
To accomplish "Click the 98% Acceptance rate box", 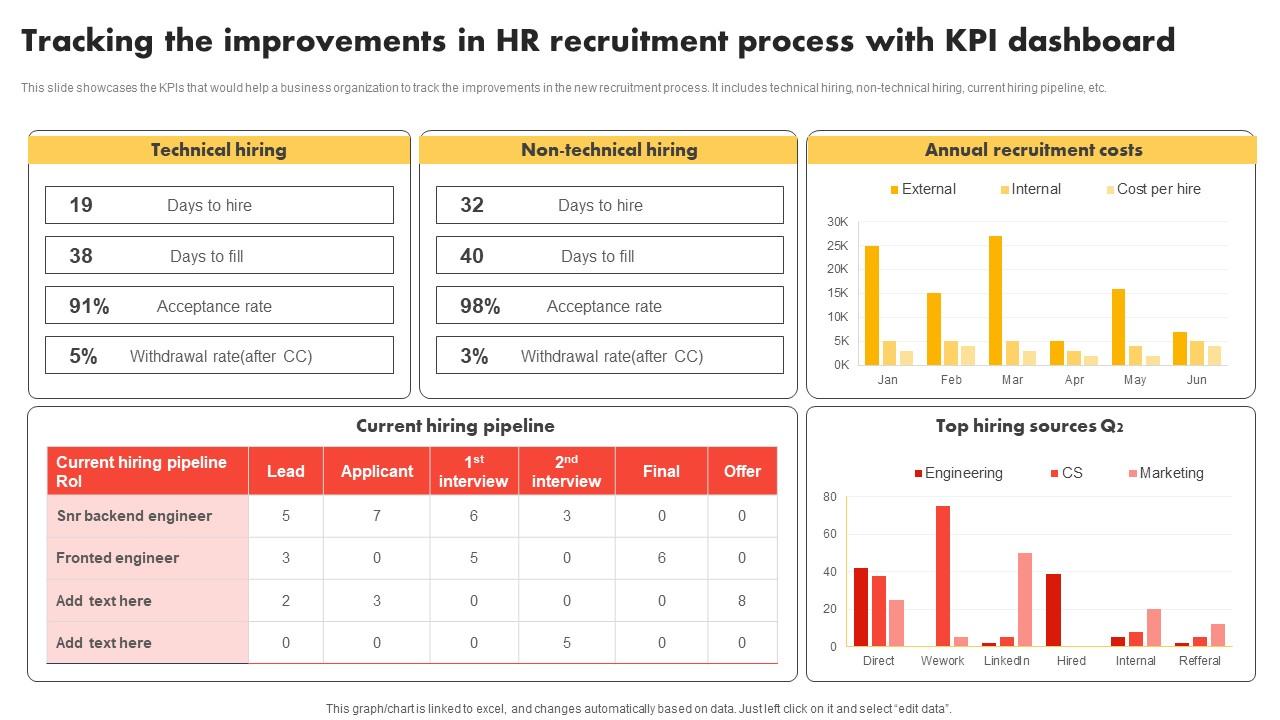I will [x=610, y=306].
